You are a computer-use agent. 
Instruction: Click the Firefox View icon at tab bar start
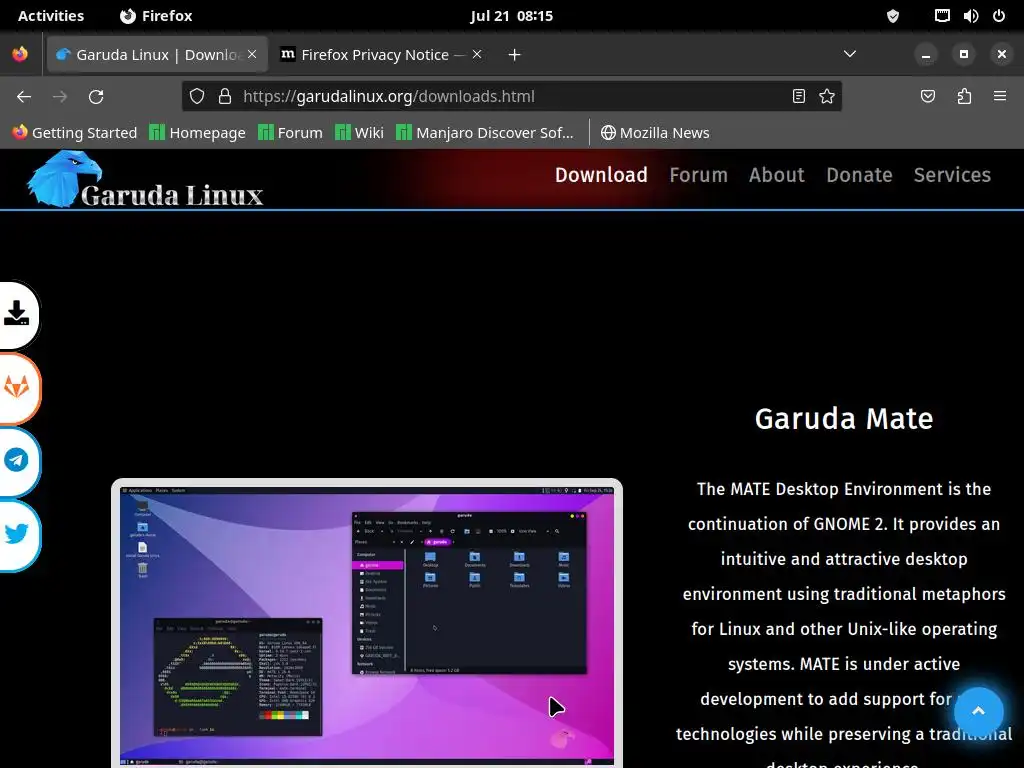click(x=20, y=54)
